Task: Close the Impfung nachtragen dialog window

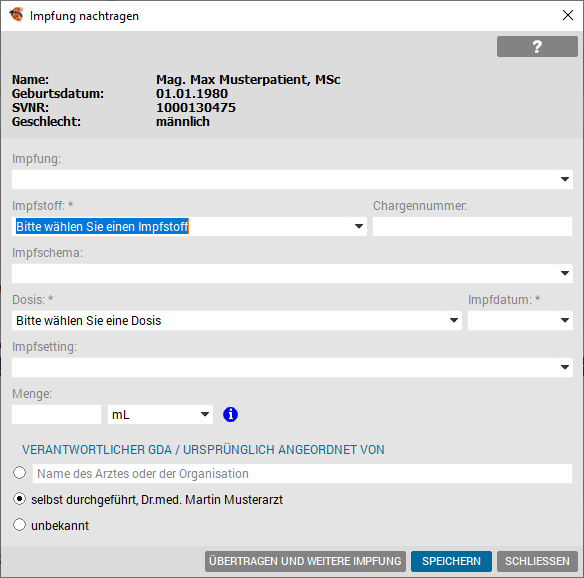Action: point(568,15)
